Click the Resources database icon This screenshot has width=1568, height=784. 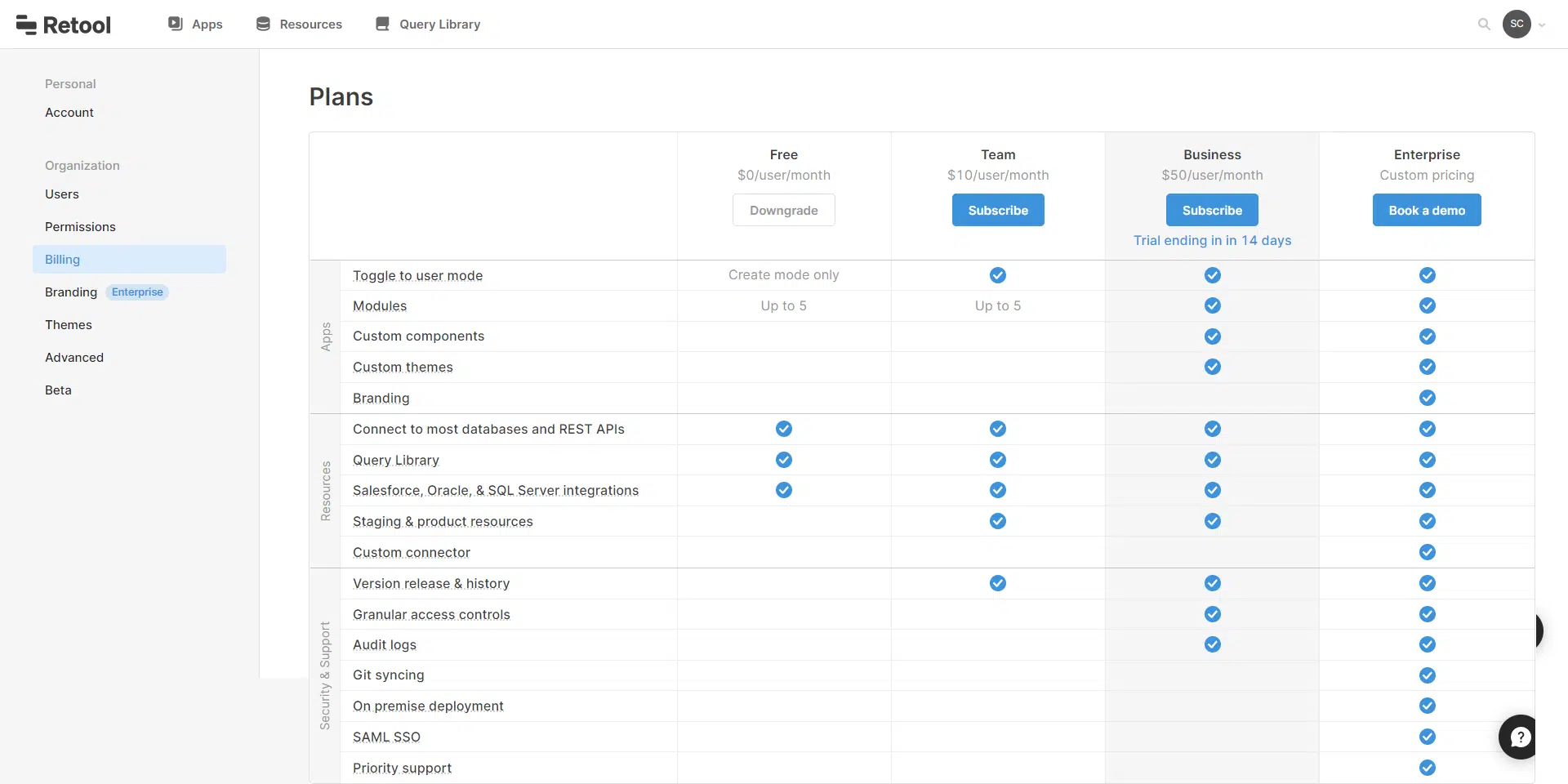pos(263,24)
